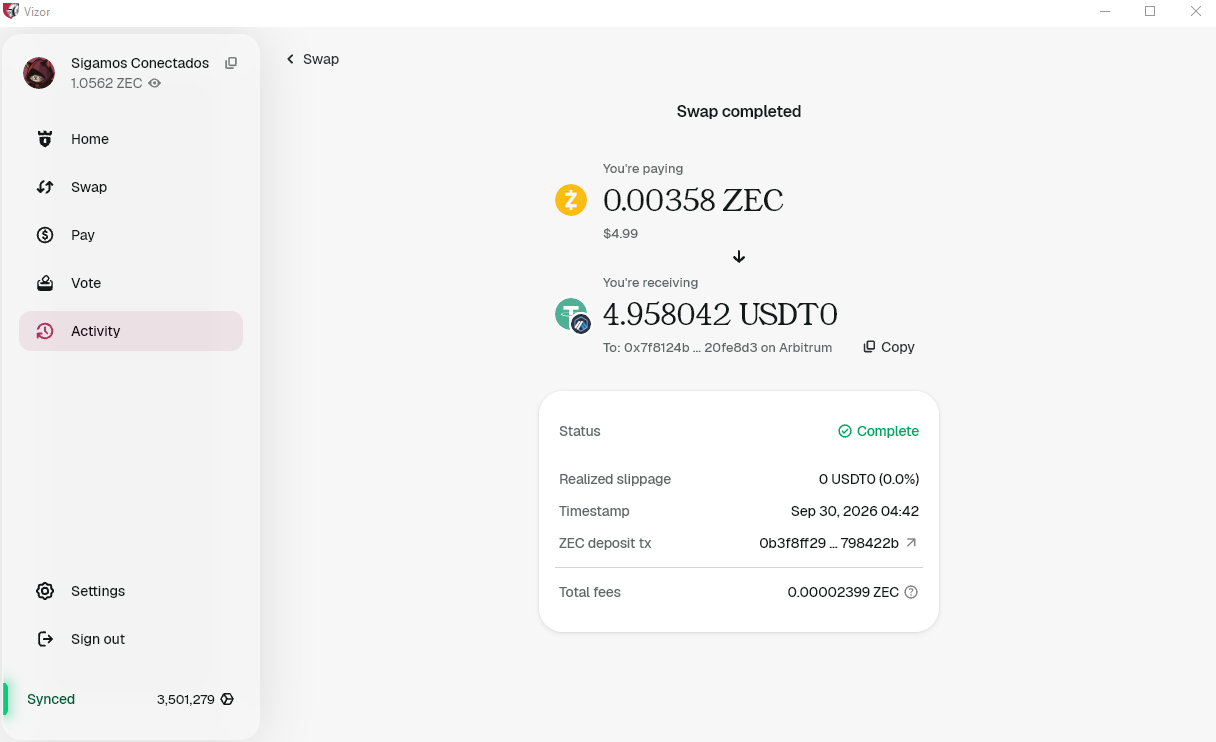Click the 4.958042 USDT0 receiving amount
The image size is (1216, 742).
tap(720, 314)
